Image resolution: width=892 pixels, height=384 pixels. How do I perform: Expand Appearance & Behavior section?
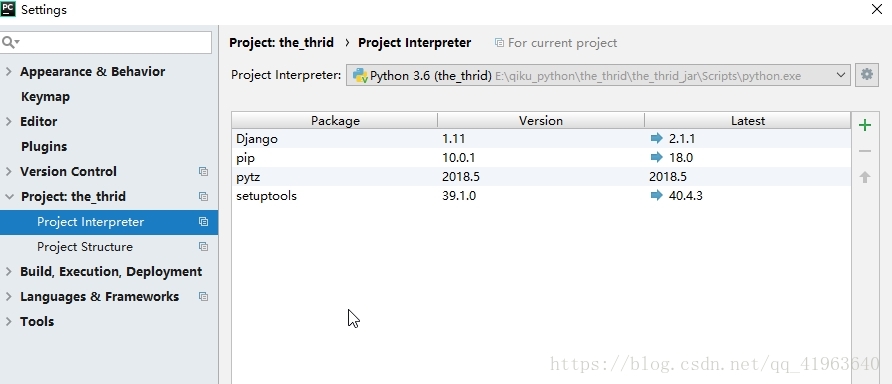[9, 72]
